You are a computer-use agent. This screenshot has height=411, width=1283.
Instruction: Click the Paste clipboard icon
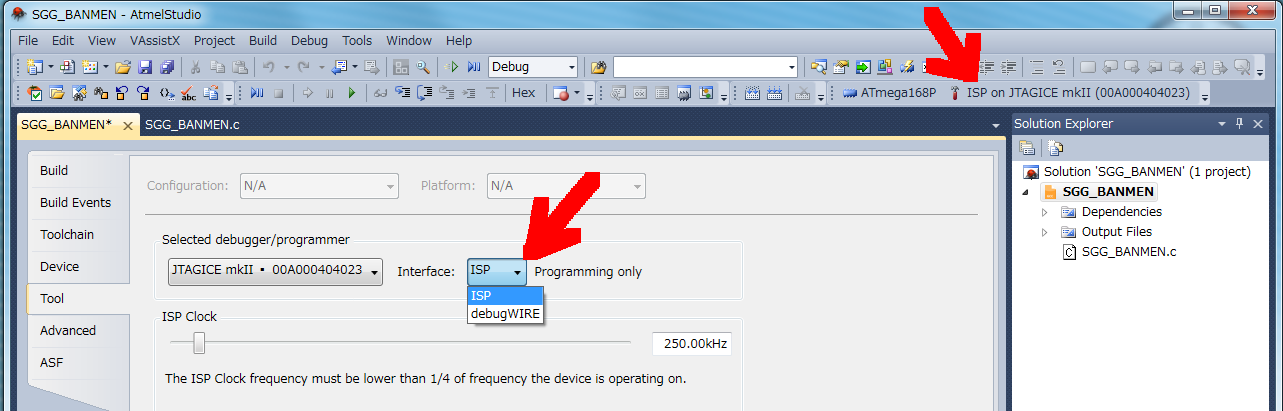click(x=240, y=67)
